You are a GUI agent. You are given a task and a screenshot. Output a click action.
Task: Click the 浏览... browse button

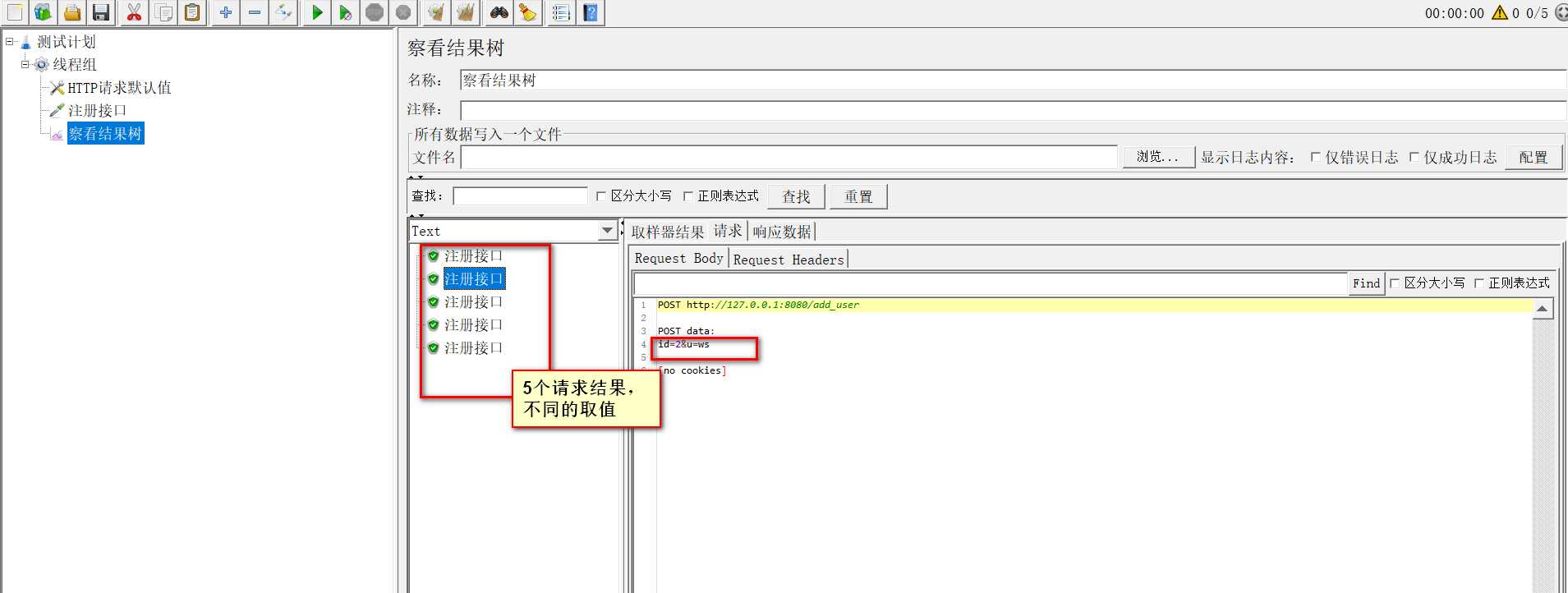[1158, 157]
